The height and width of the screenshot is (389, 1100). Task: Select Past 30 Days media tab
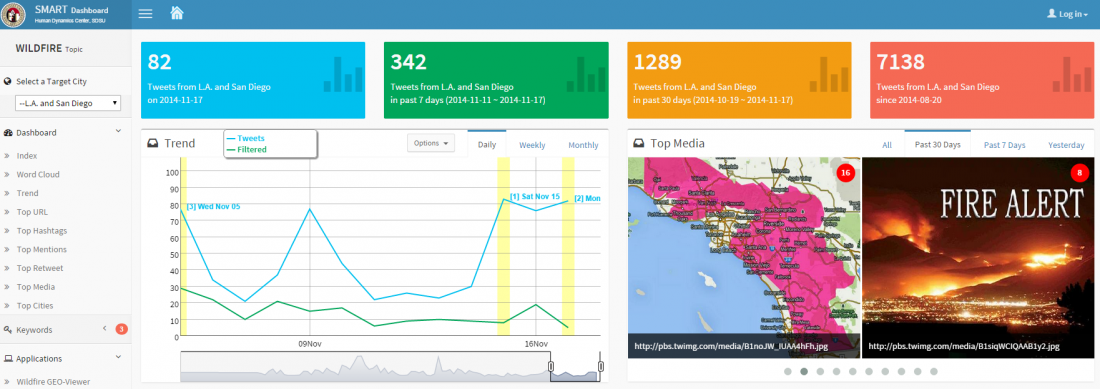[937, 145]
